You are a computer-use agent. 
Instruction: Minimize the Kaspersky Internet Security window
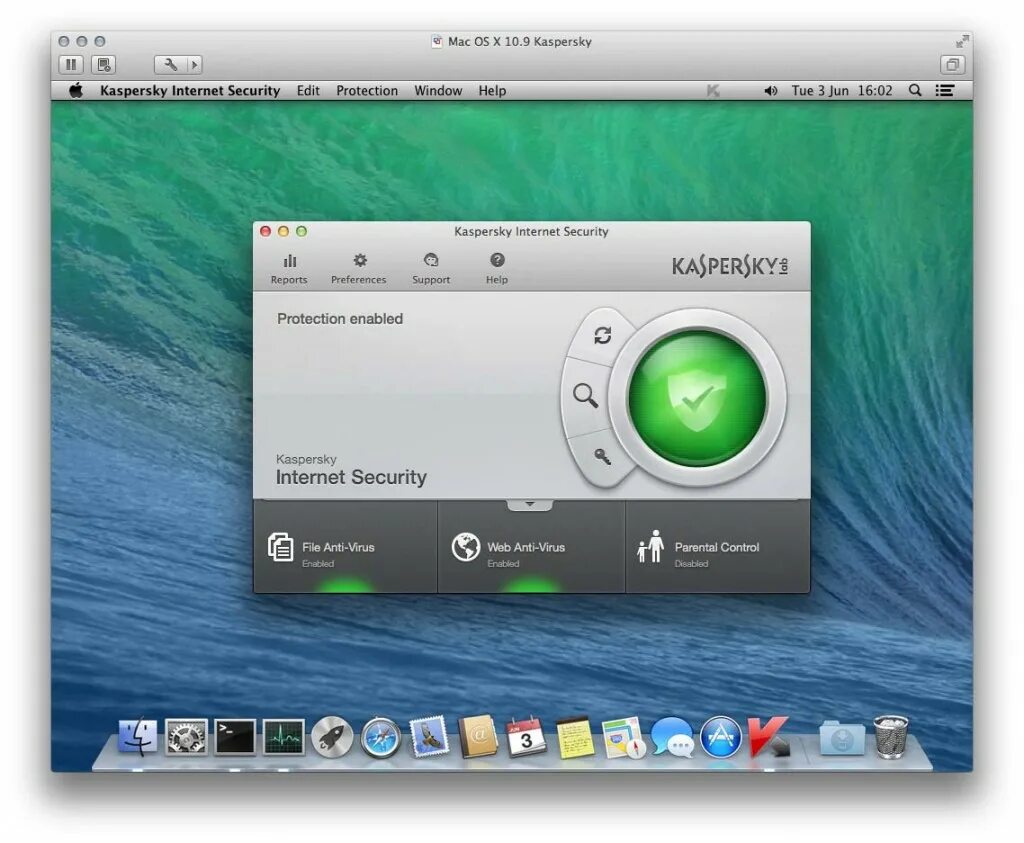283,231
